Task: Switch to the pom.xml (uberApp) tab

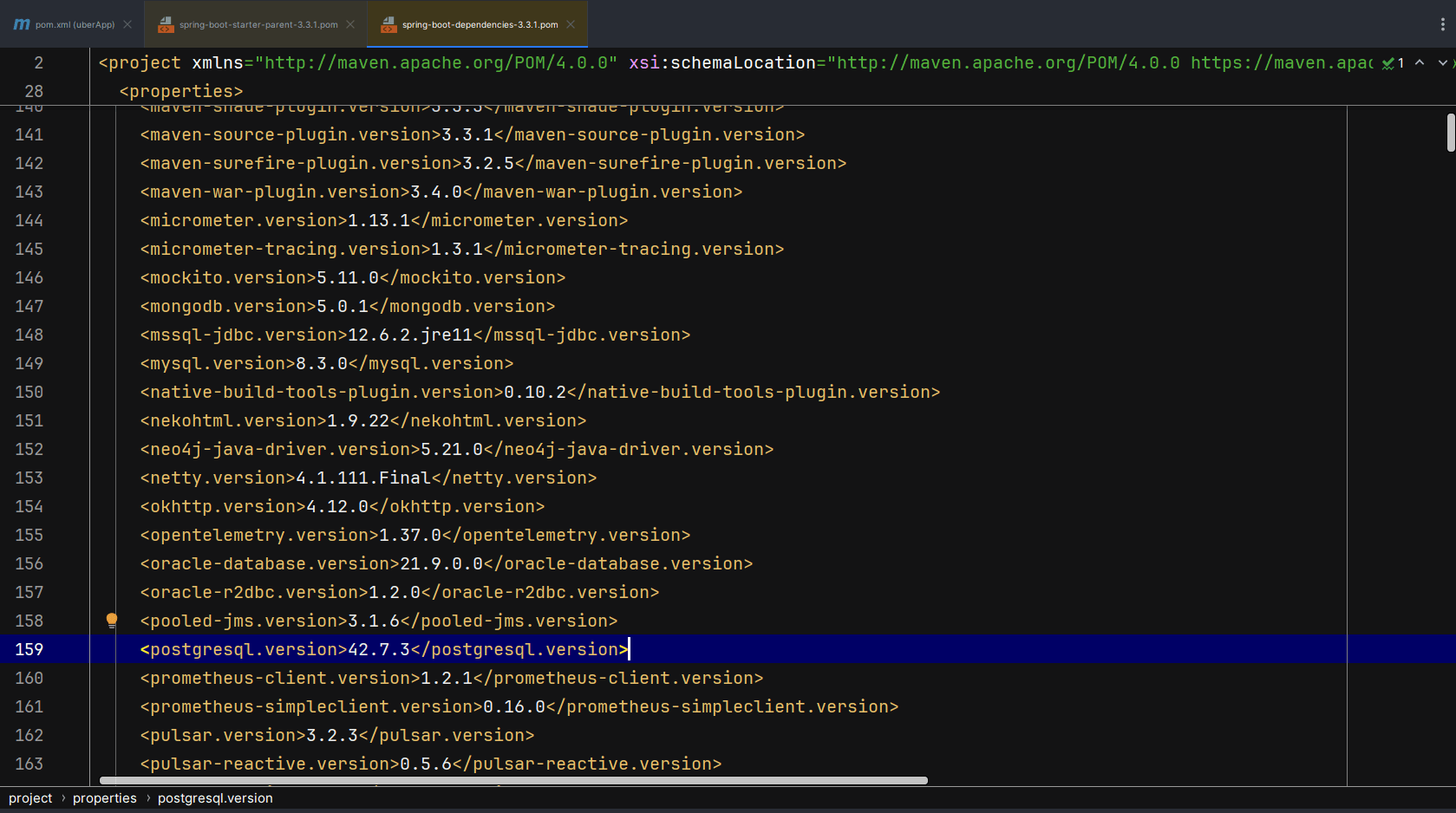Action: pyautogui.click(x=74, y=24)
